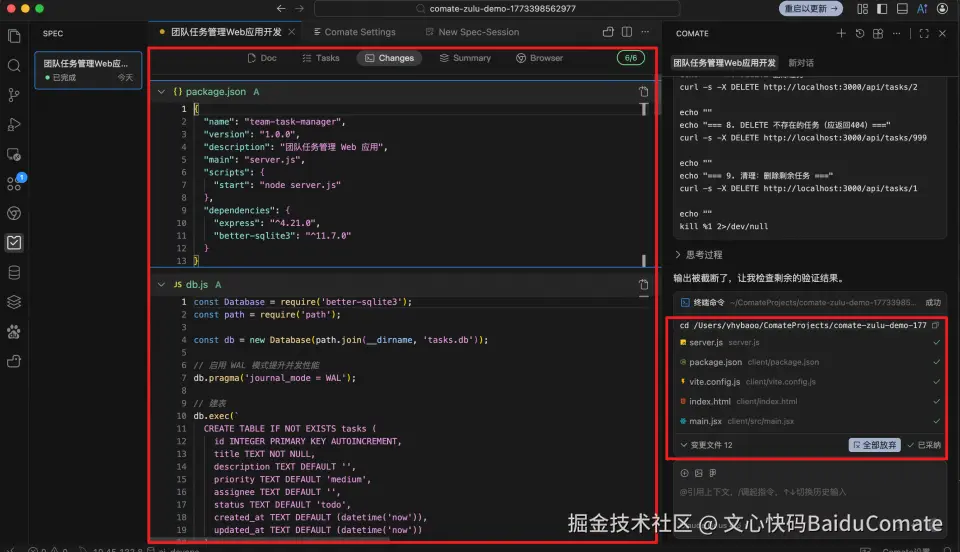Switch to the Tasks tab
This screenshot has width=960, height=552.
(x=320, y=58)
